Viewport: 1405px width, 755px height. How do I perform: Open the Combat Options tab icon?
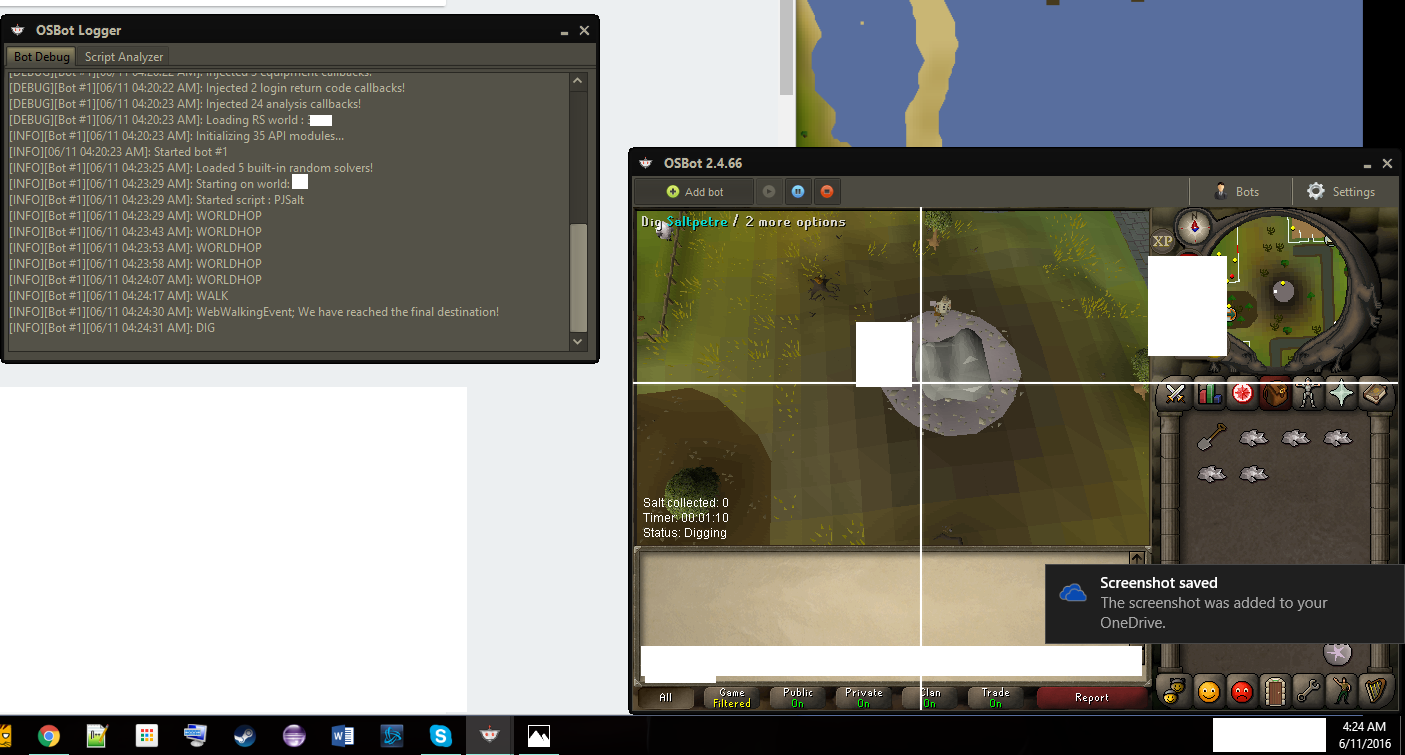(1177, 395)
